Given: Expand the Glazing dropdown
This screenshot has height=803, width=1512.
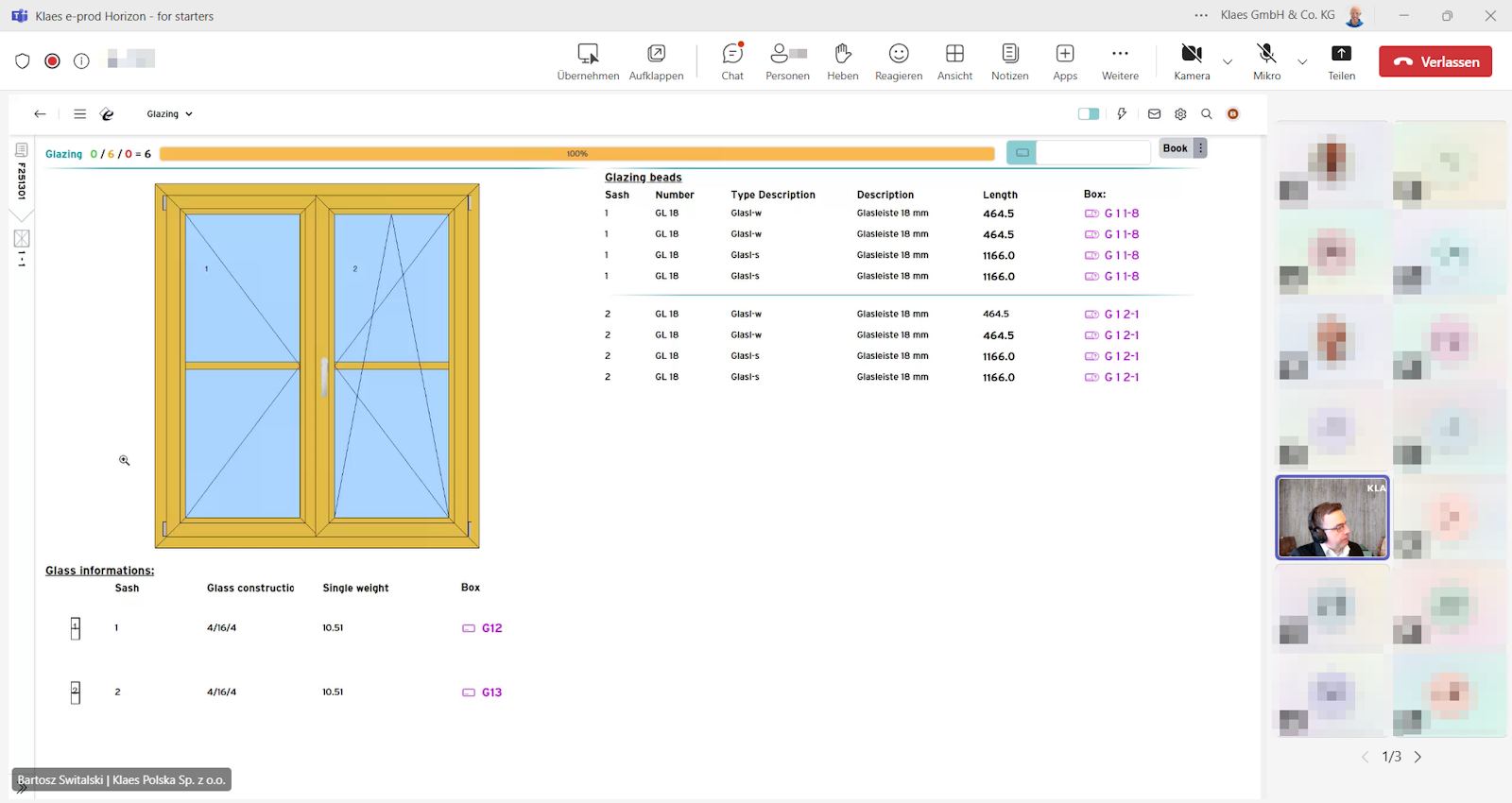Looking at the screenshot, I should tap(169, 114).
